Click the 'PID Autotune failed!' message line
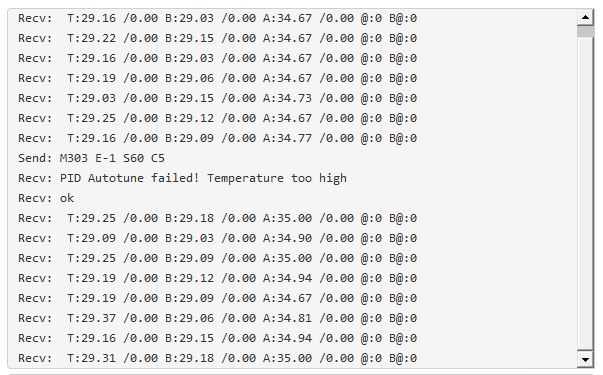 pos(182,178)
